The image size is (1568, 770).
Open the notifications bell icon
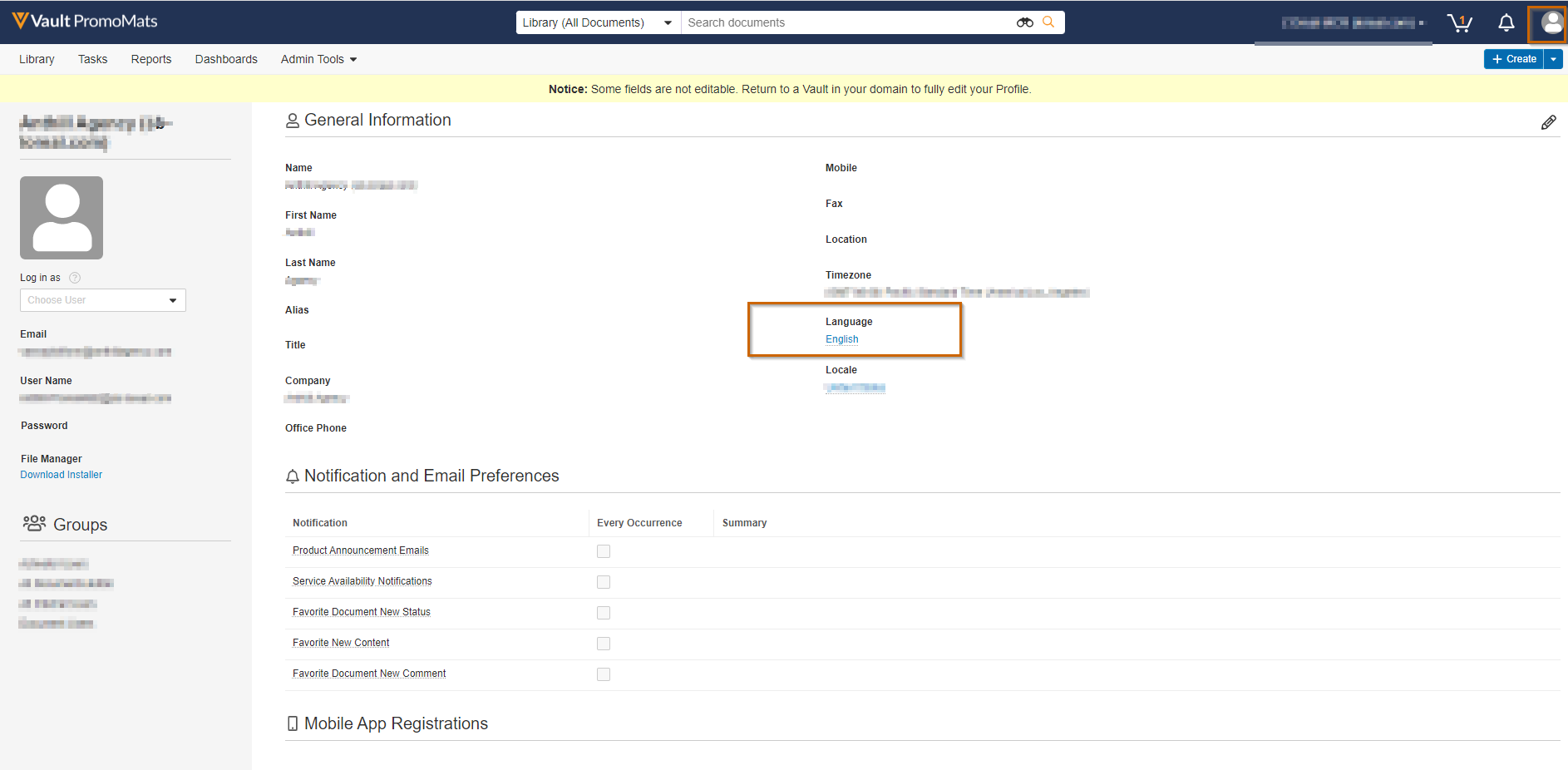pos(1506,22)
